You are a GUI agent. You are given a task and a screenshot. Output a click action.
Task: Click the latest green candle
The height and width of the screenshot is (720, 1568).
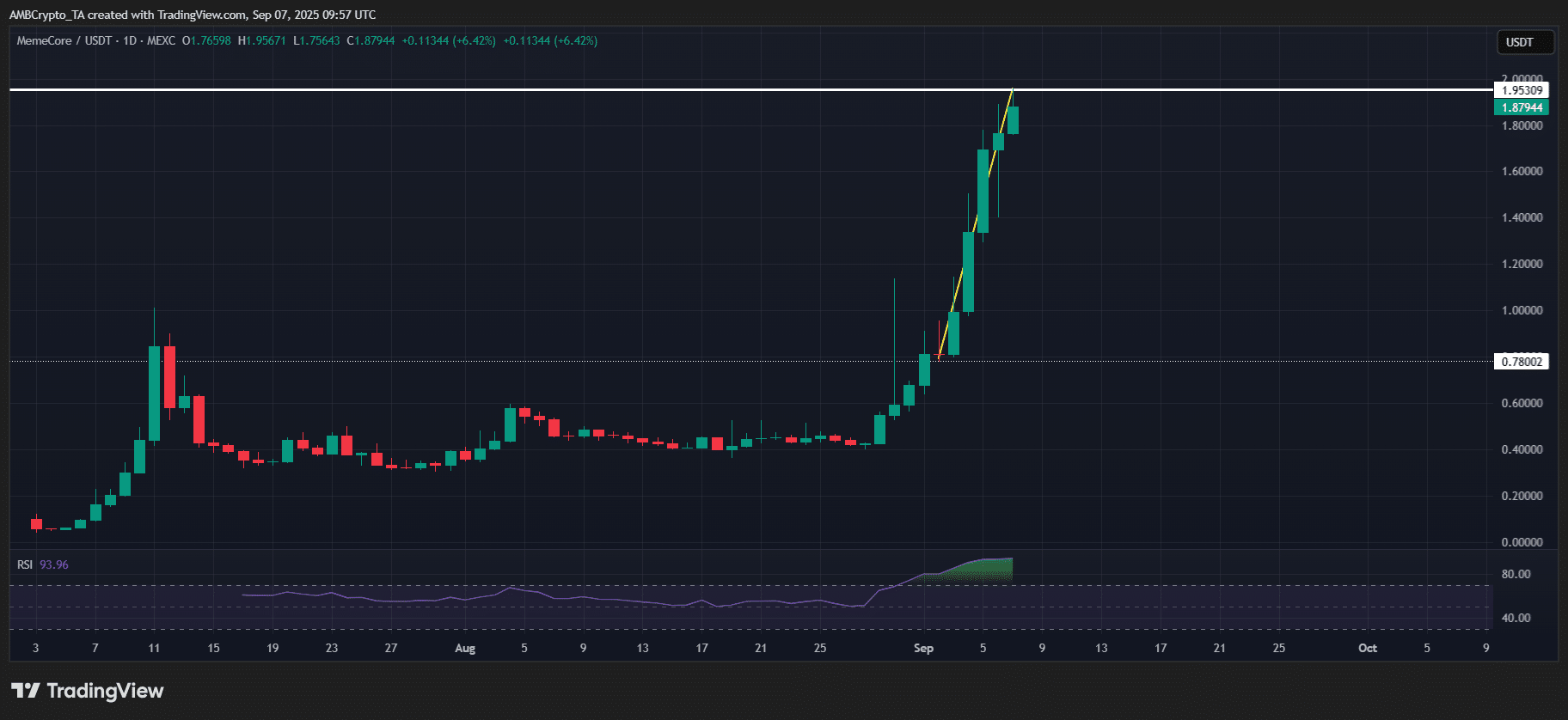(x=1013, y=120)
